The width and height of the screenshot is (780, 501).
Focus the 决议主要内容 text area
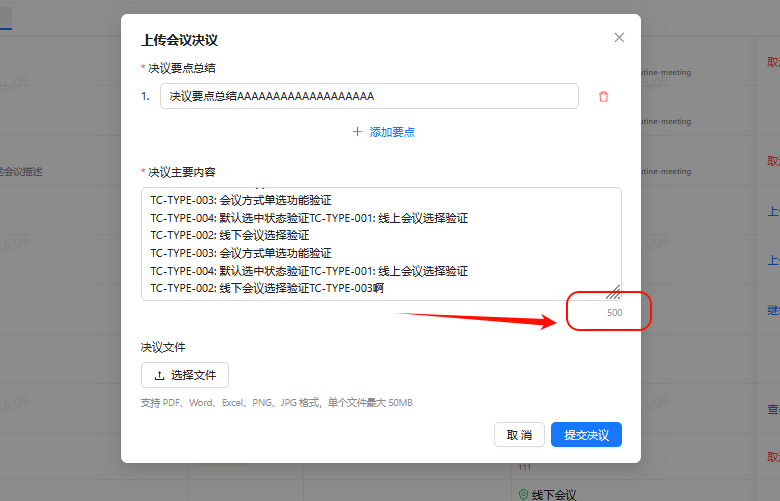(381, 244)
